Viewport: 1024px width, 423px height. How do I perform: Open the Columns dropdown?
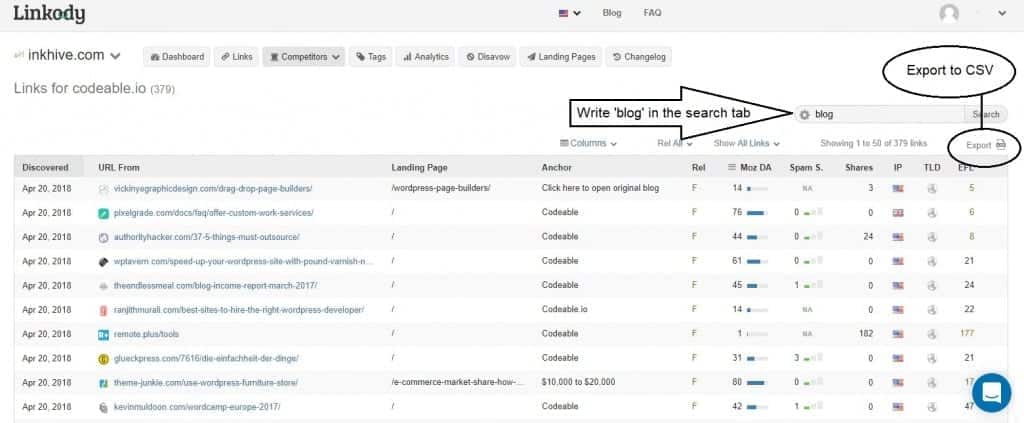tap(588, 143)
